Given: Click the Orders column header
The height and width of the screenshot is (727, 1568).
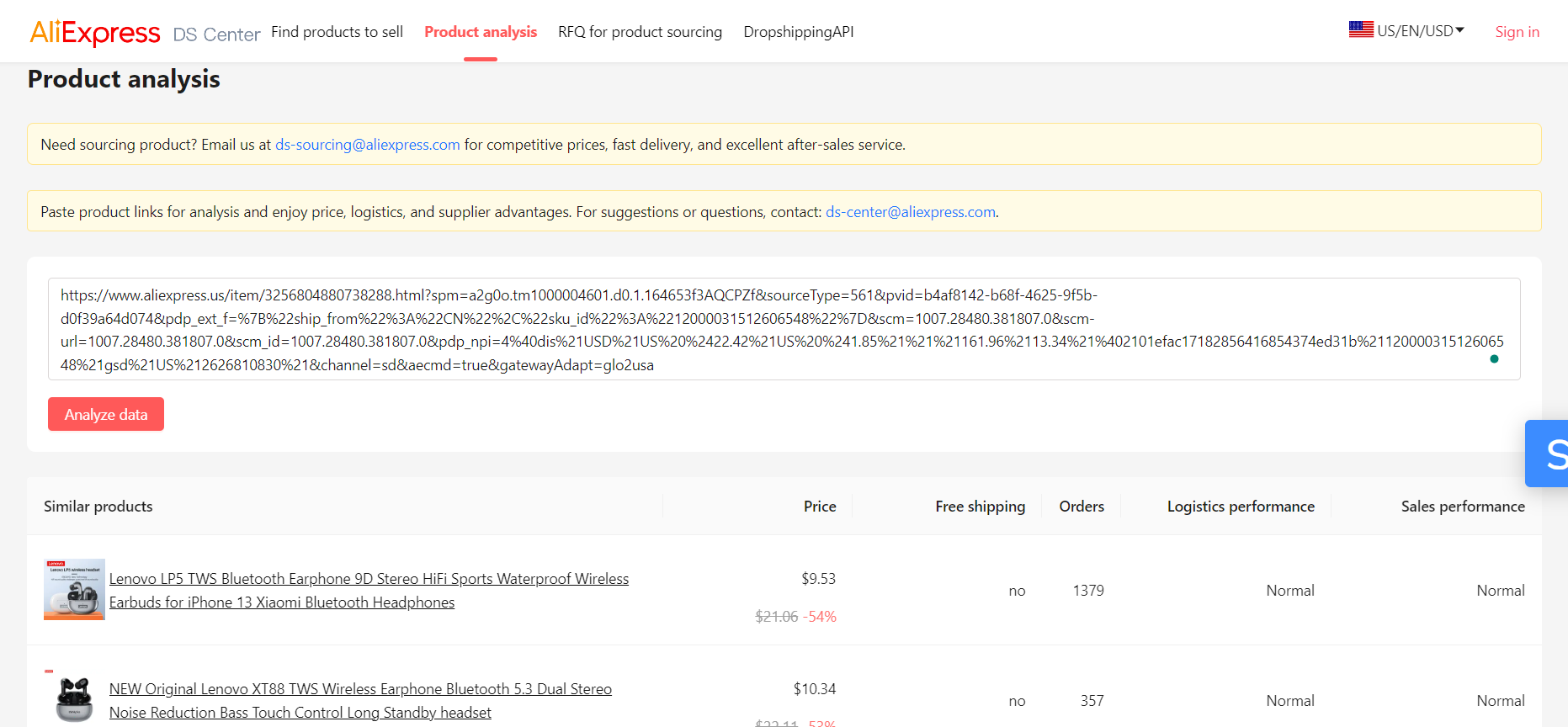Looking at the screenshot, I should (1082, 507).
